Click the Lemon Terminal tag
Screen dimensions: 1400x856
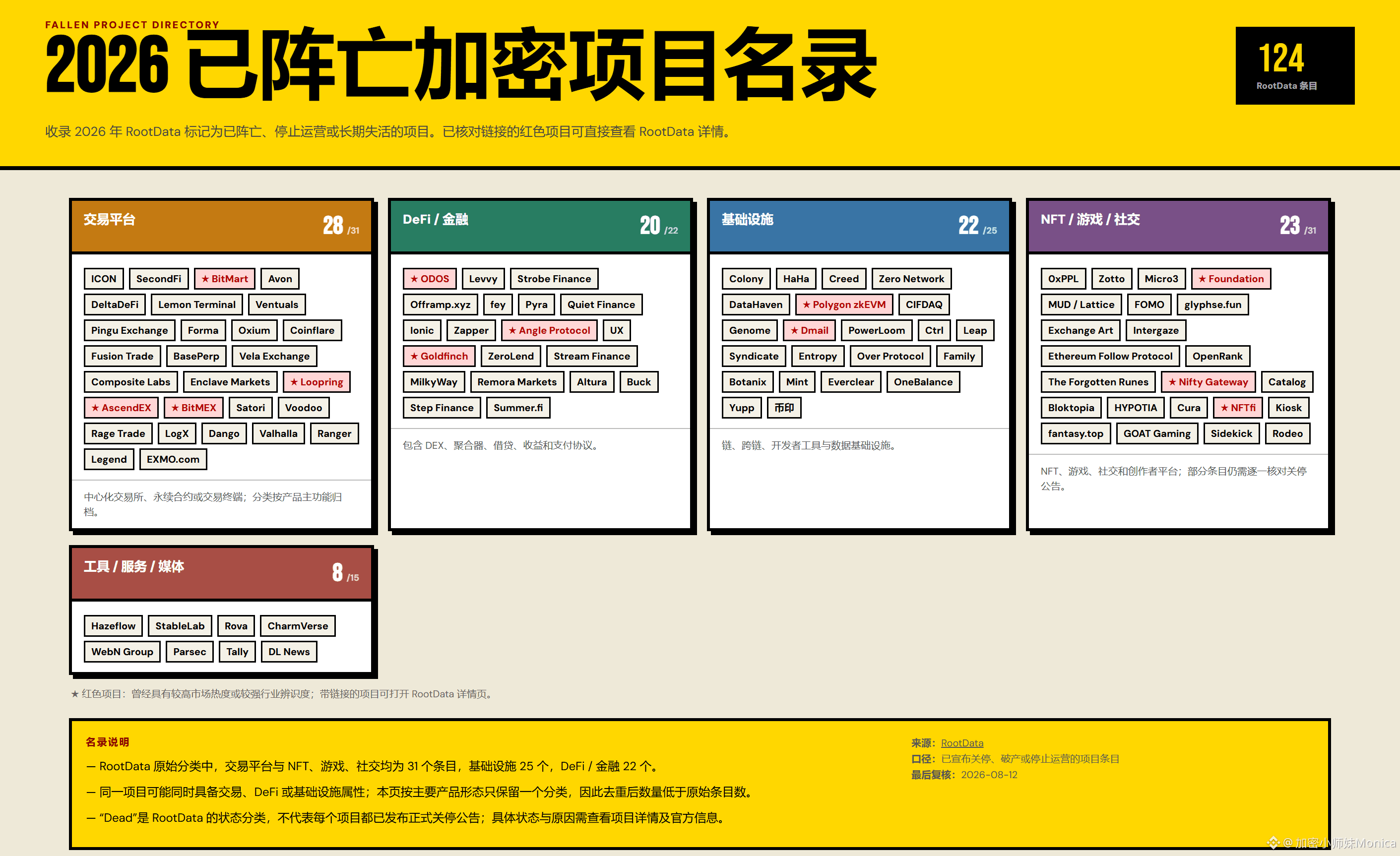(196, 305)
